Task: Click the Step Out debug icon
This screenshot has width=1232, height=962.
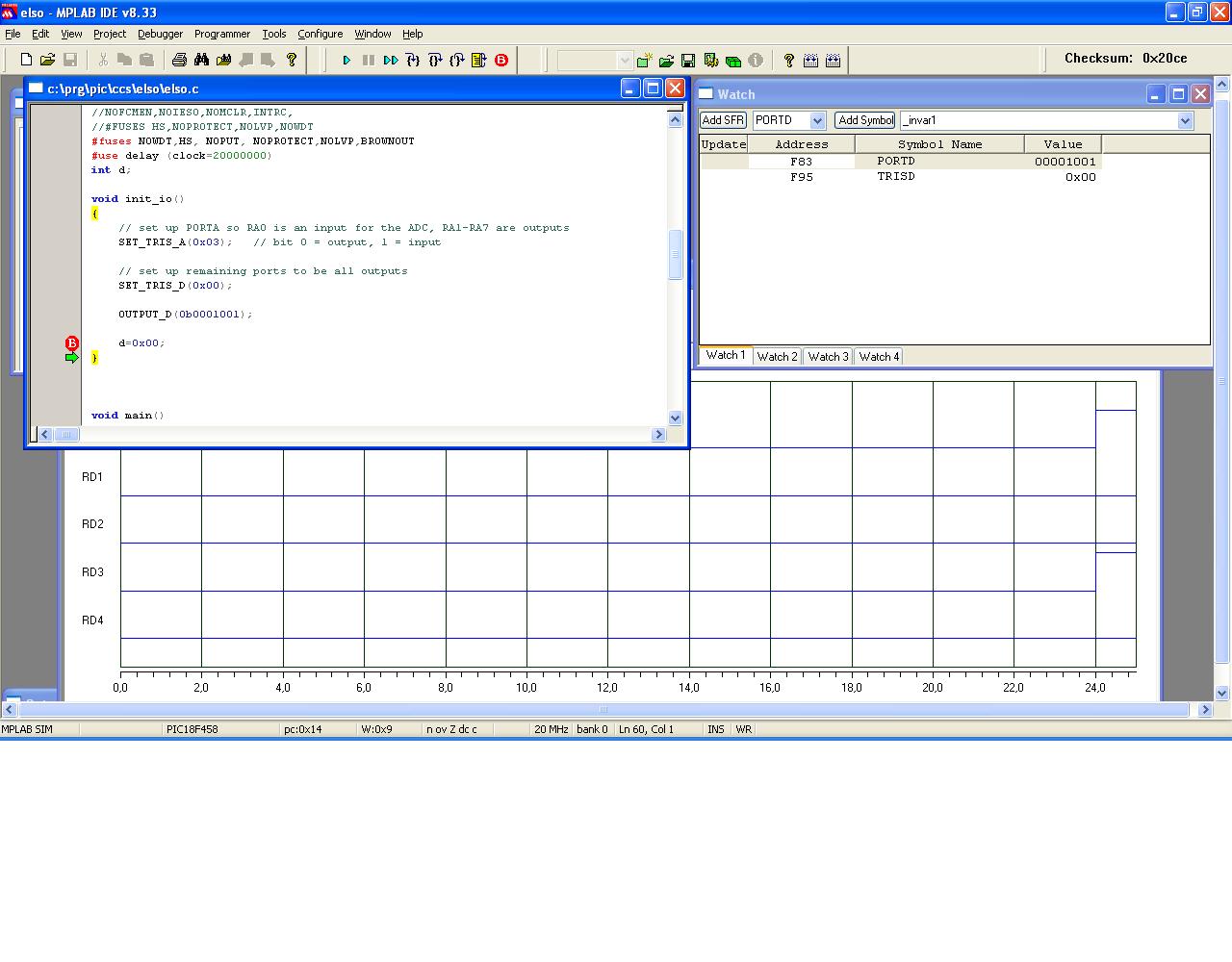Action: pos(457,60)
